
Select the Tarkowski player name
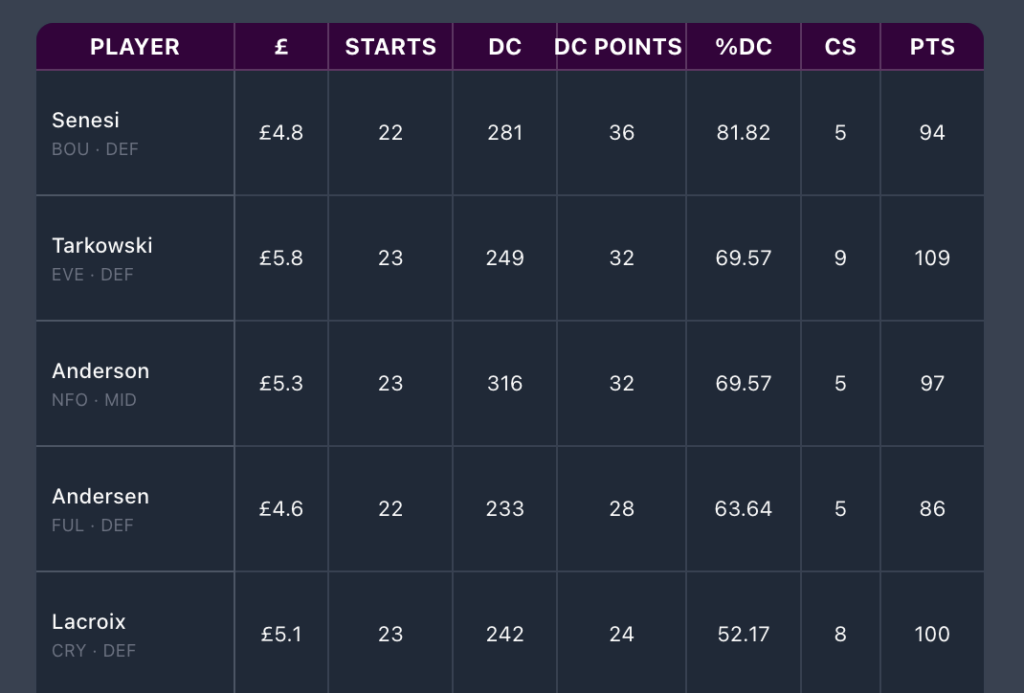click(x=102, y=246)
